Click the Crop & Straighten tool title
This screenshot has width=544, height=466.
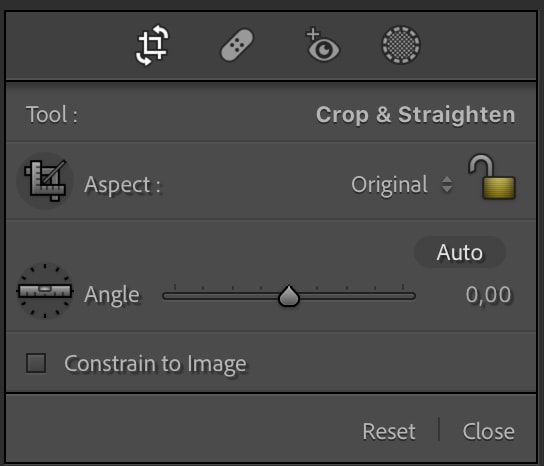tap(416, 115)
